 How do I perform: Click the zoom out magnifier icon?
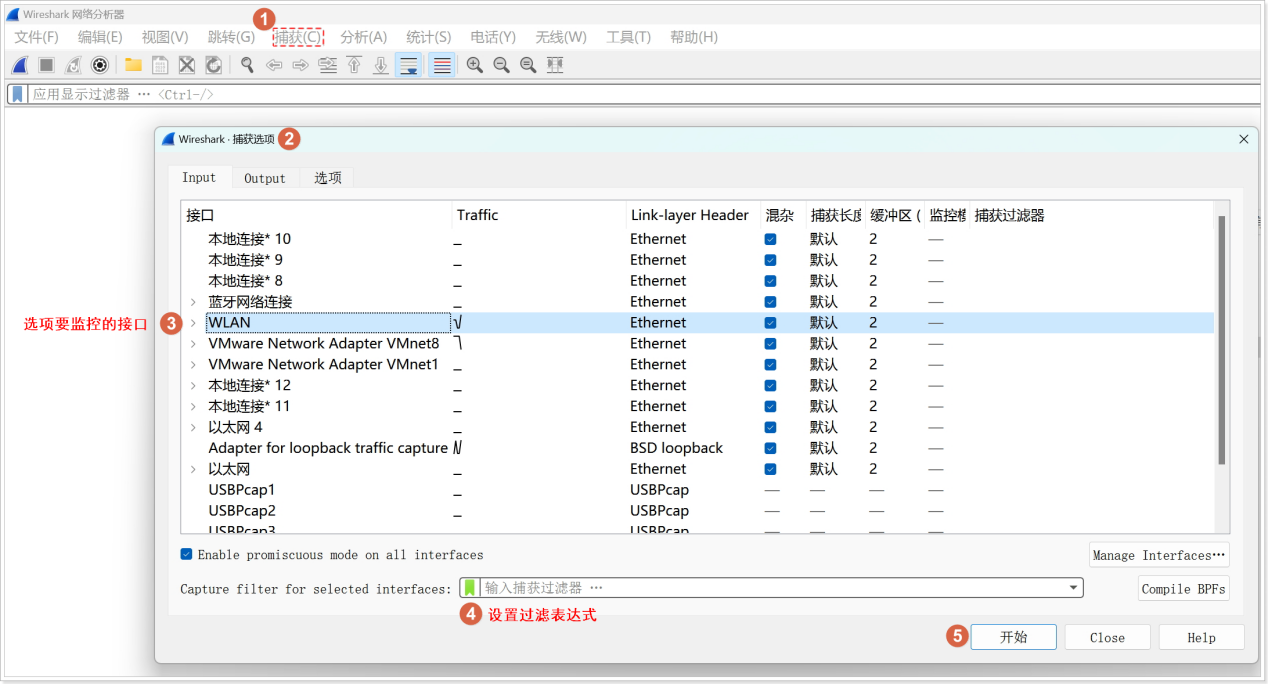(x=501, y=65)
